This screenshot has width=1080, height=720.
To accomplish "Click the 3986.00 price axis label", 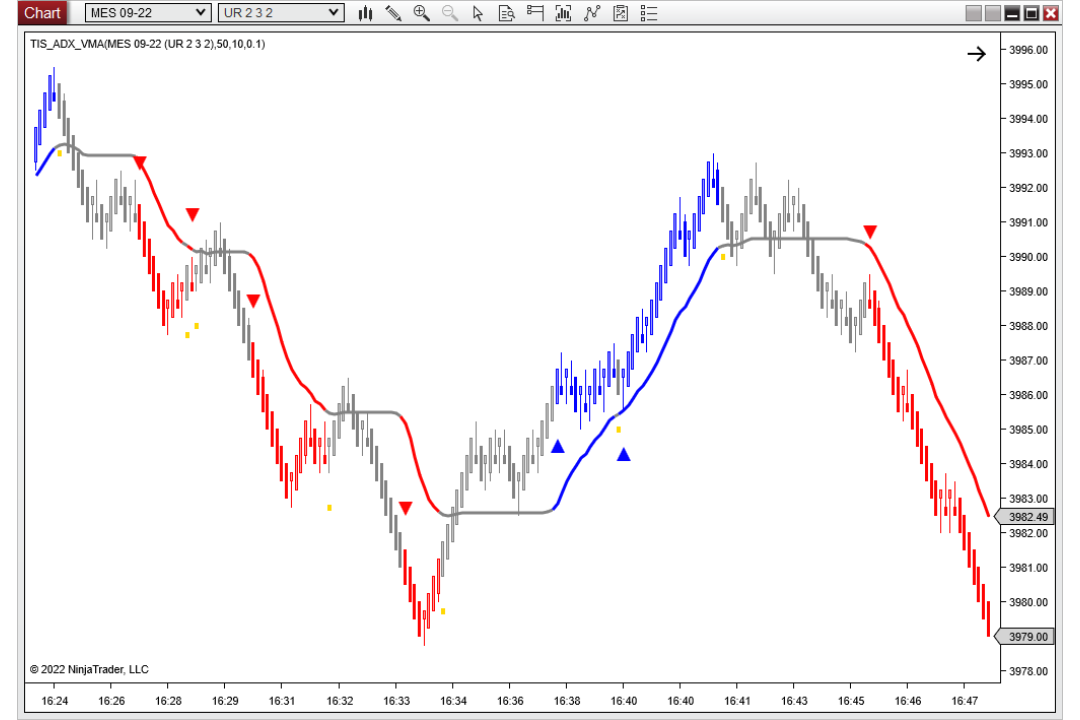I will (1028, 395).
